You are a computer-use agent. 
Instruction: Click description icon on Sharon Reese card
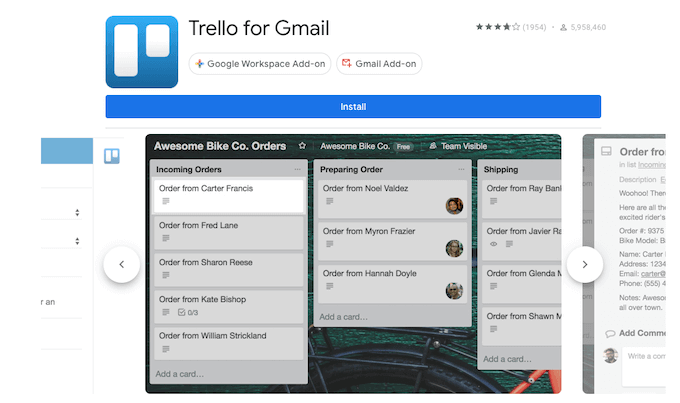[x=166, y=275]
